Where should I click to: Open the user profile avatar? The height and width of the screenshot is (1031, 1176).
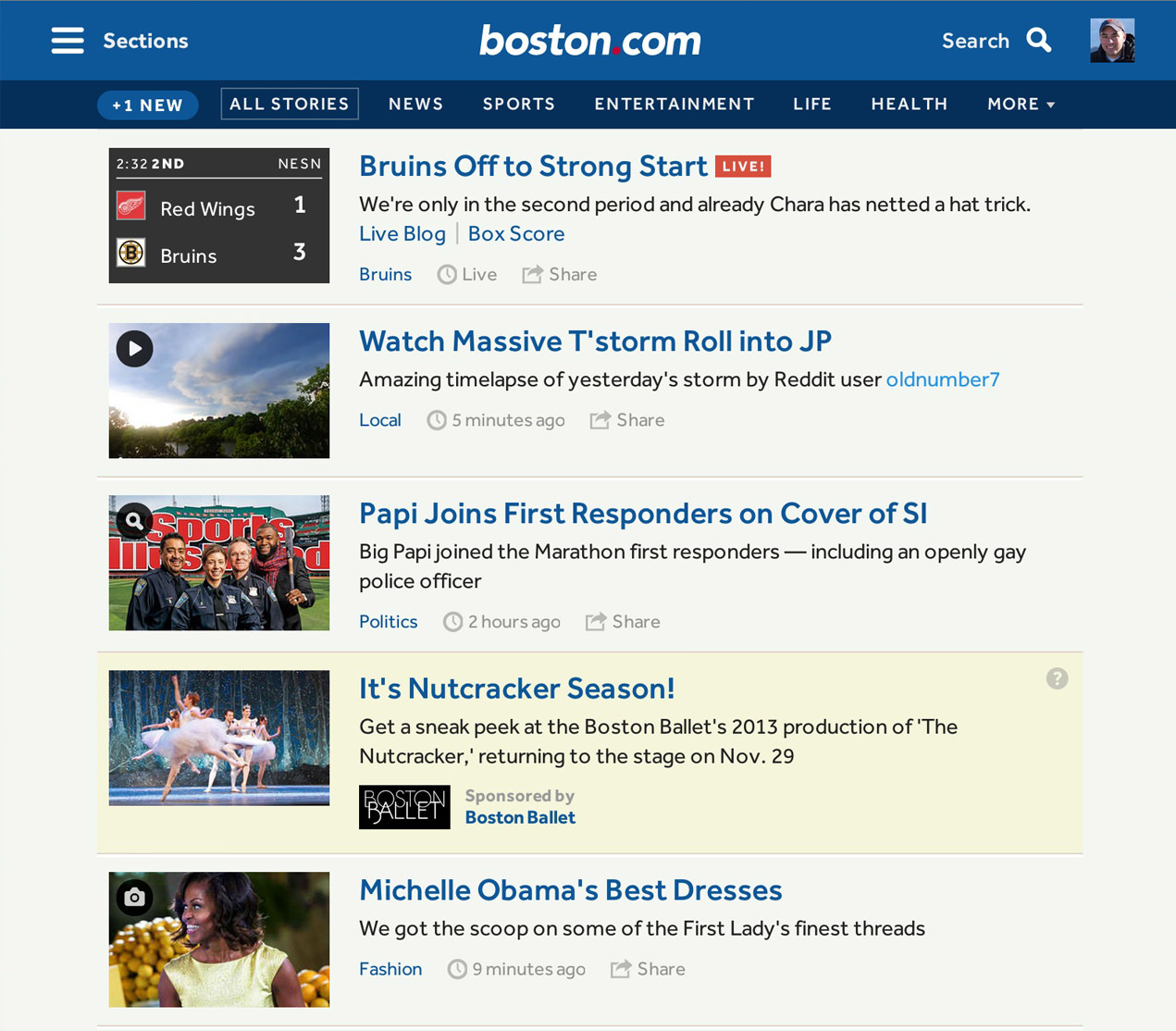click(1112, 41)
